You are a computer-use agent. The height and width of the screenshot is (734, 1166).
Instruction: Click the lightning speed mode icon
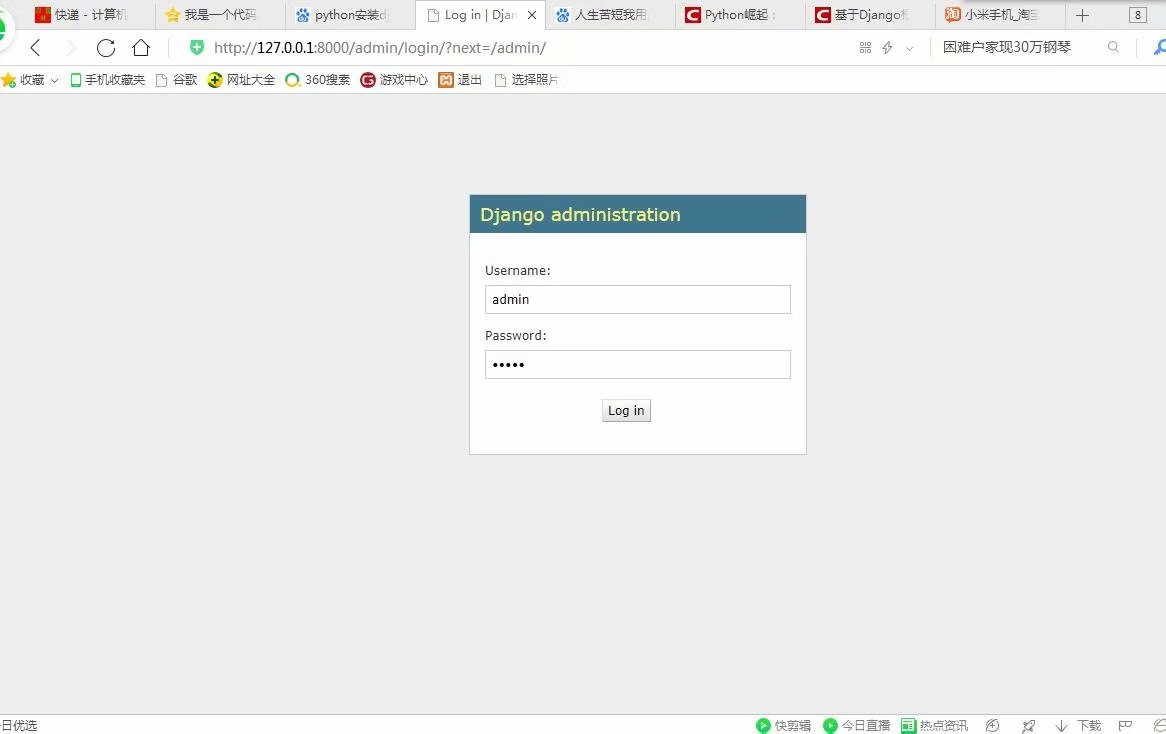(886, 47)
